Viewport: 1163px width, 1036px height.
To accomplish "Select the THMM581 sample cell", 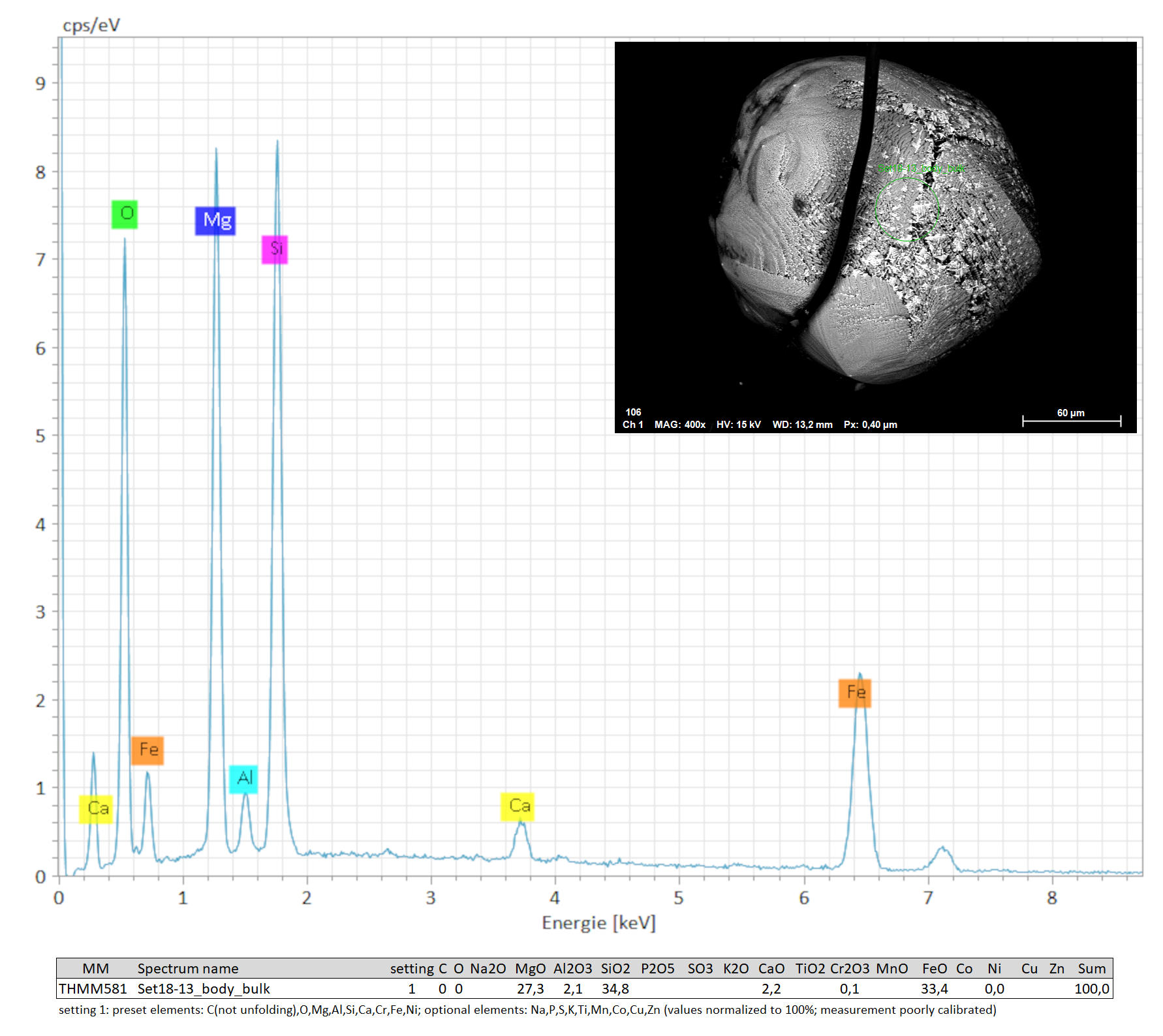I will click(93, 989).
